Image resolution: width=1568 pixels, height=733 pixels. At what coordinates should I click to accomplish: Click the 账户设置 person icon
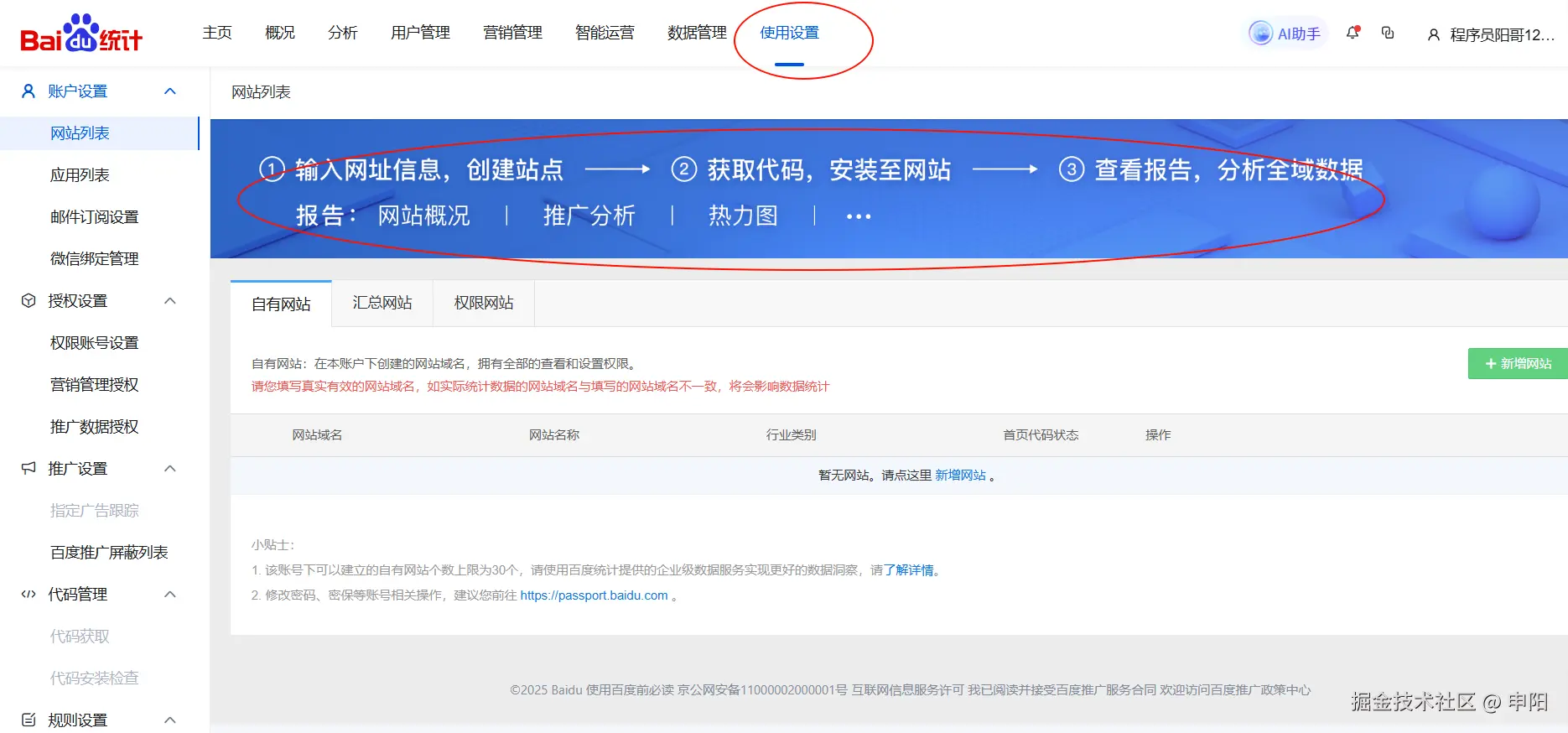(x=29, y=91)
